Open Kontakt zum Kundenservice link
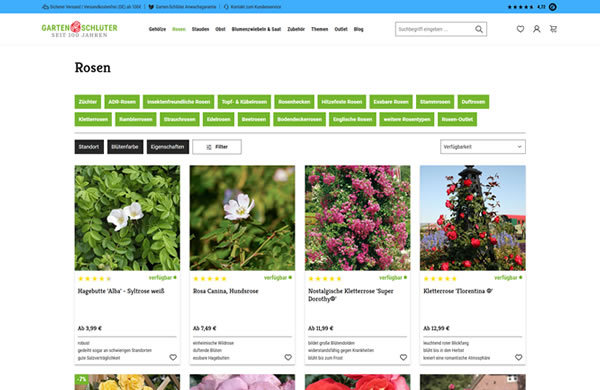The height and width of the screenshot is (390, 600). coord(256,7)
